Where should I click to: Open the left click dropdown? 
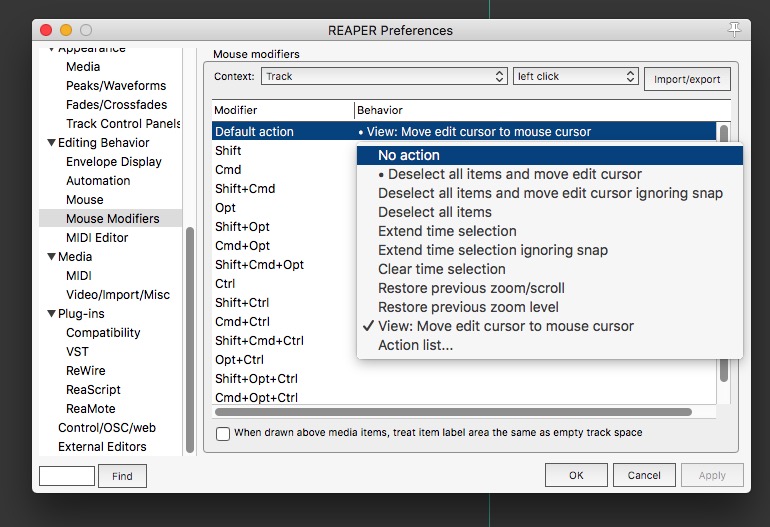[575, 76]
